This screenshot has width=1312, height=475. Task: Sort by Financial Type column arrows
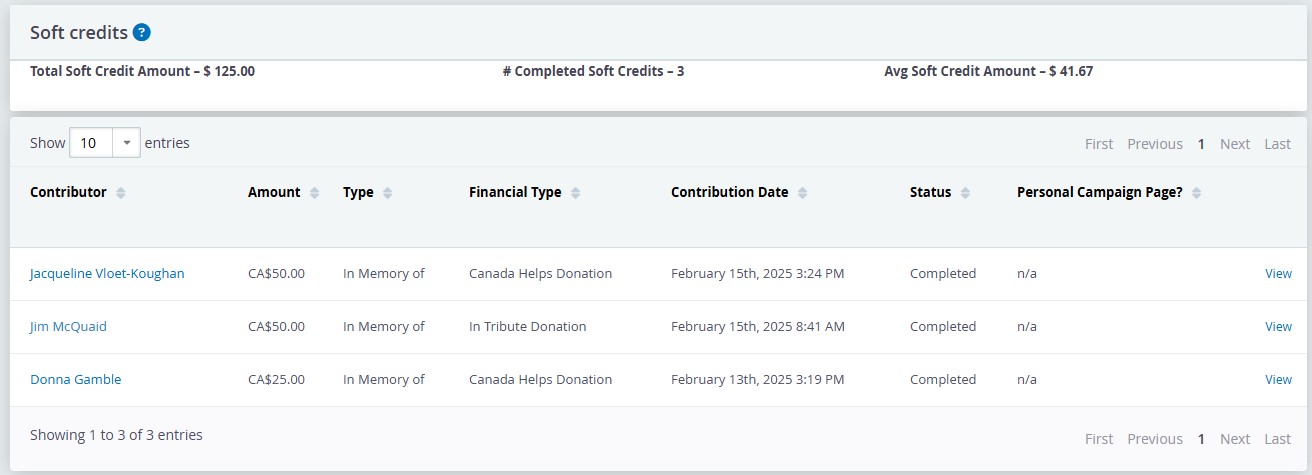pyautogui.click(x=576, y=193)
